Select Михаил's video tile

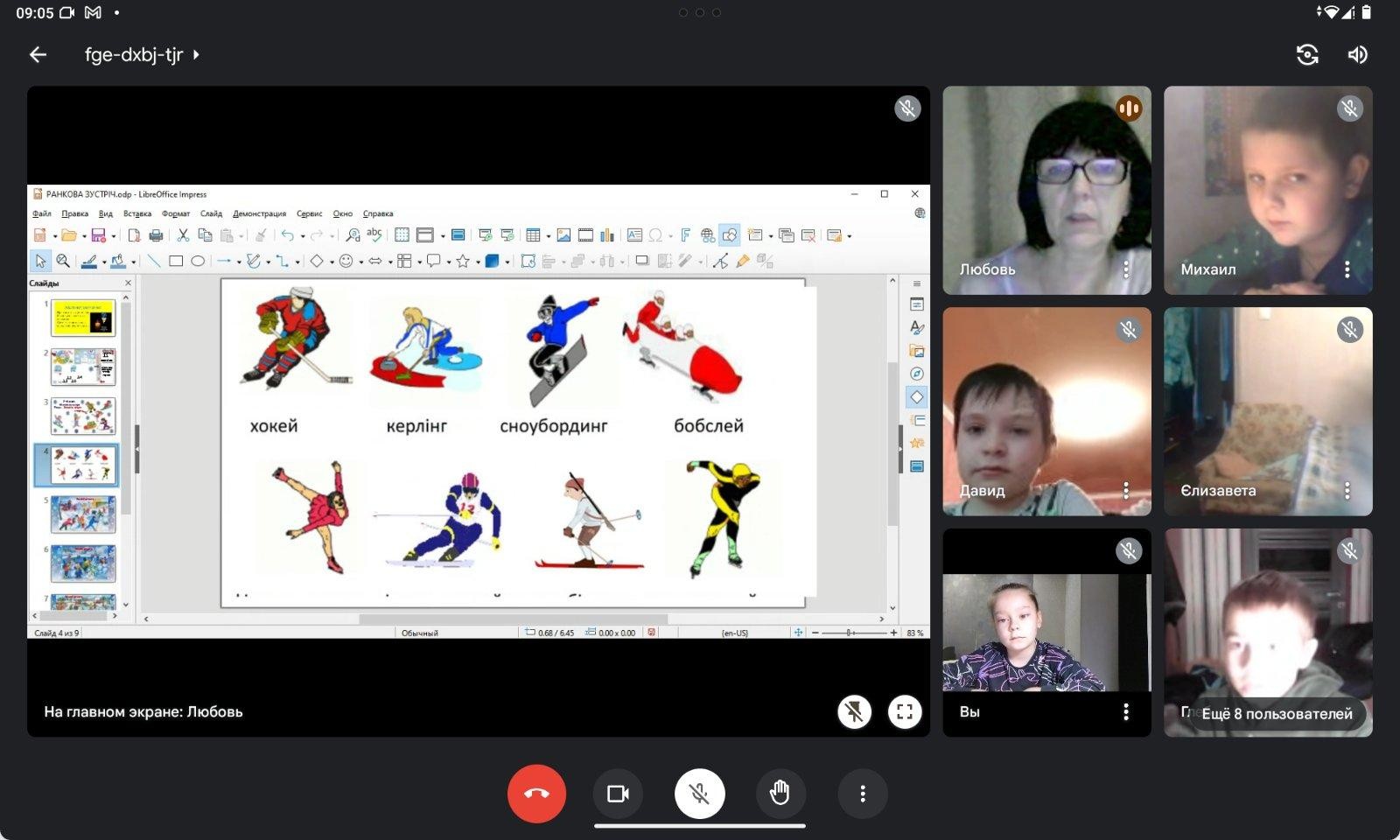coord(1268,190)
